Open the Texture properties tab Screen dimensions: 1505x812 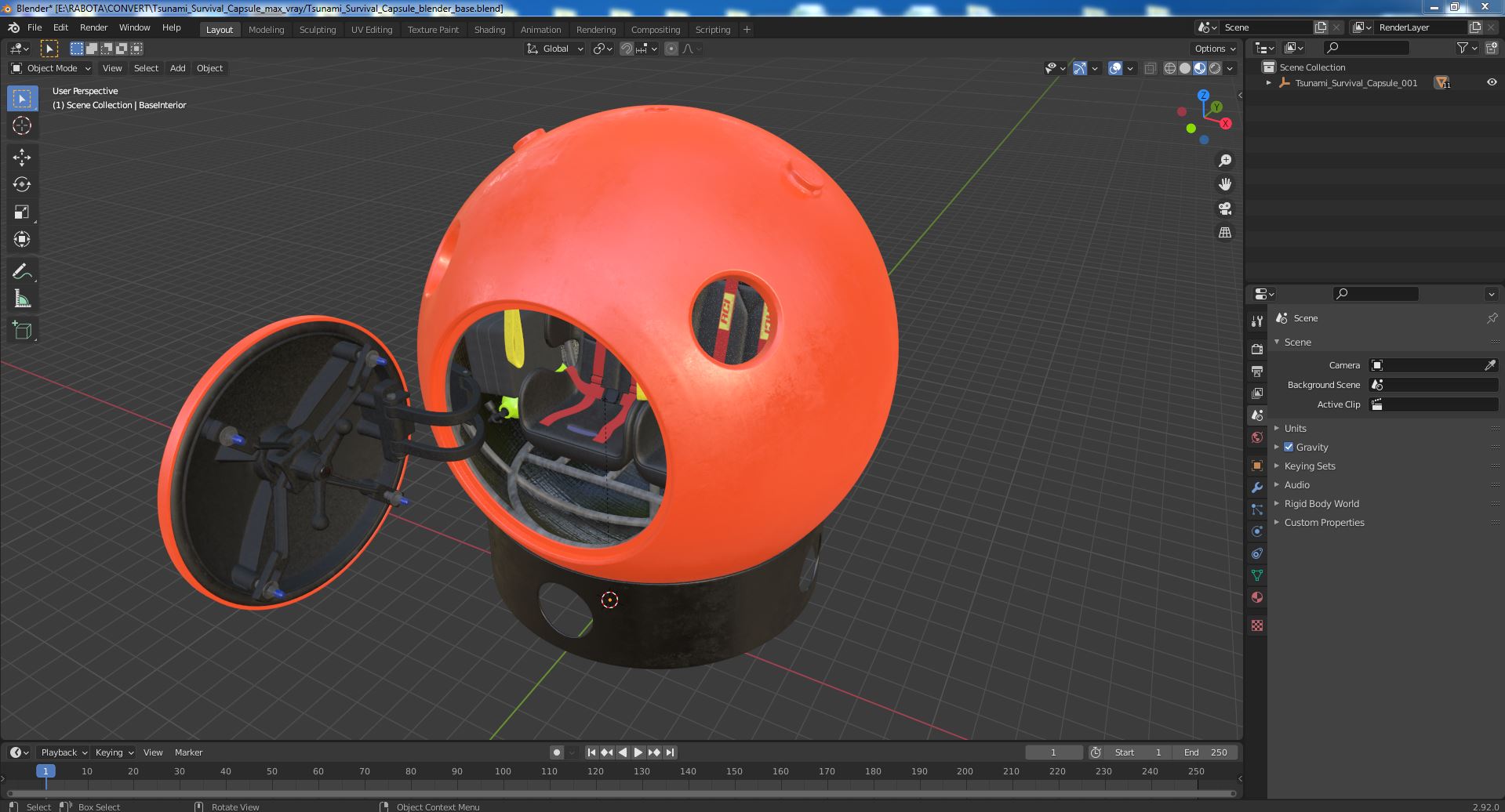click(x=1257, y=625)
